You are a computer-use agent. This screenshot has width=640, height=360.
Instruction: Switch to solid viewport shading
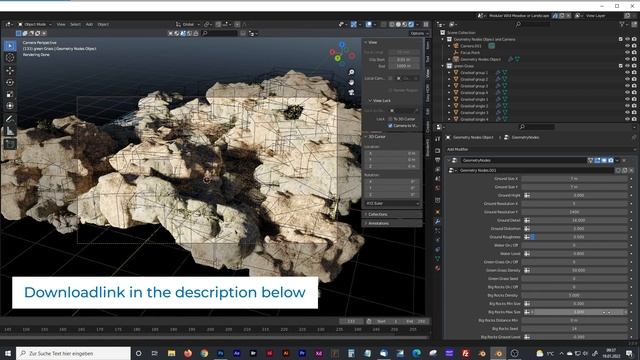coord(398,24)
